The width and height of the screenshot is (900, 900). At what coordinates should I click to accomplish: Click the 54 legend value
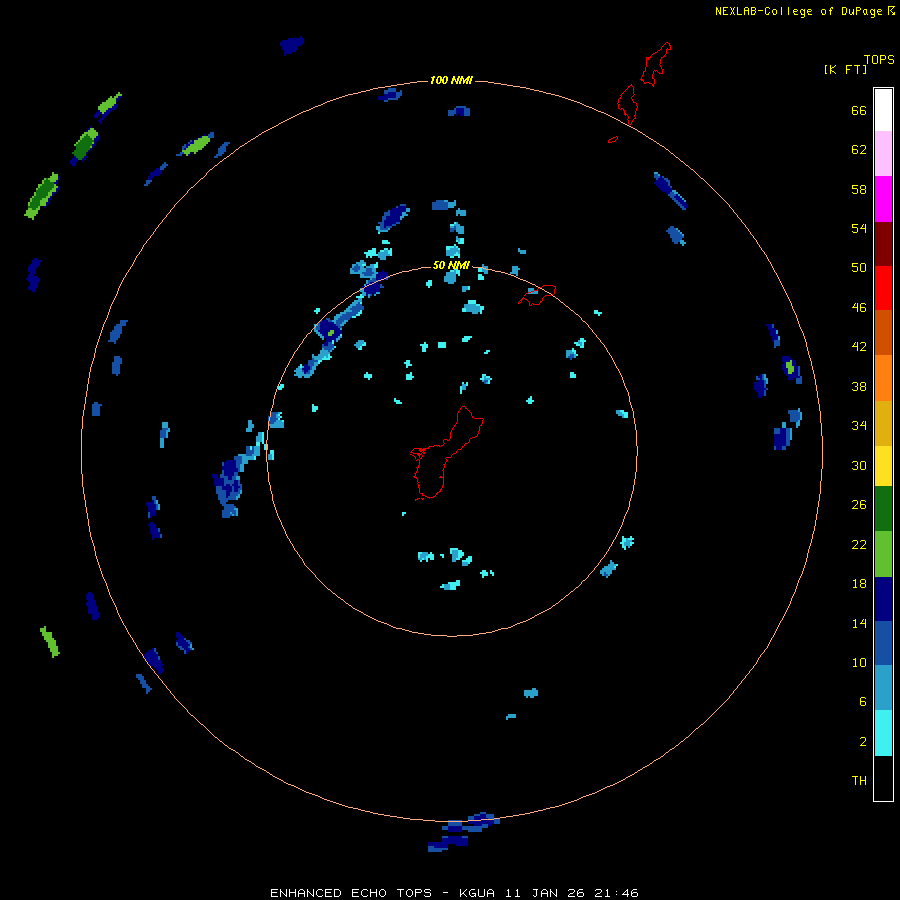pos(859,228)
